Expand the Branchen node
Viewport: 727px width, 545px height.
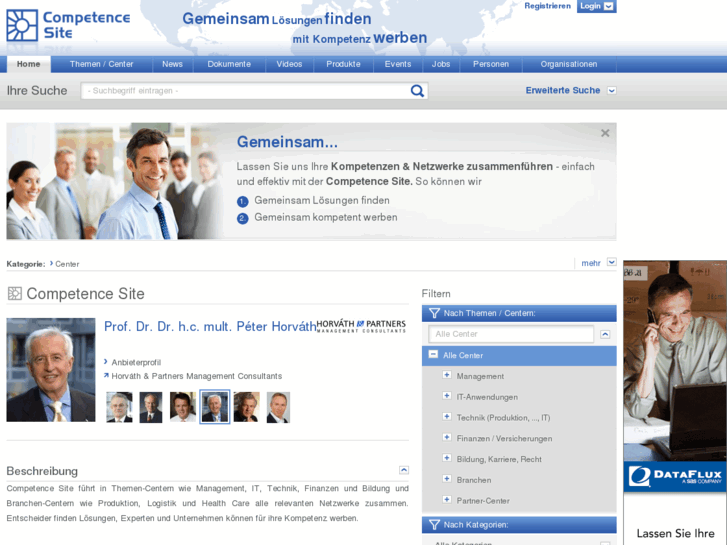click(447, 479)
